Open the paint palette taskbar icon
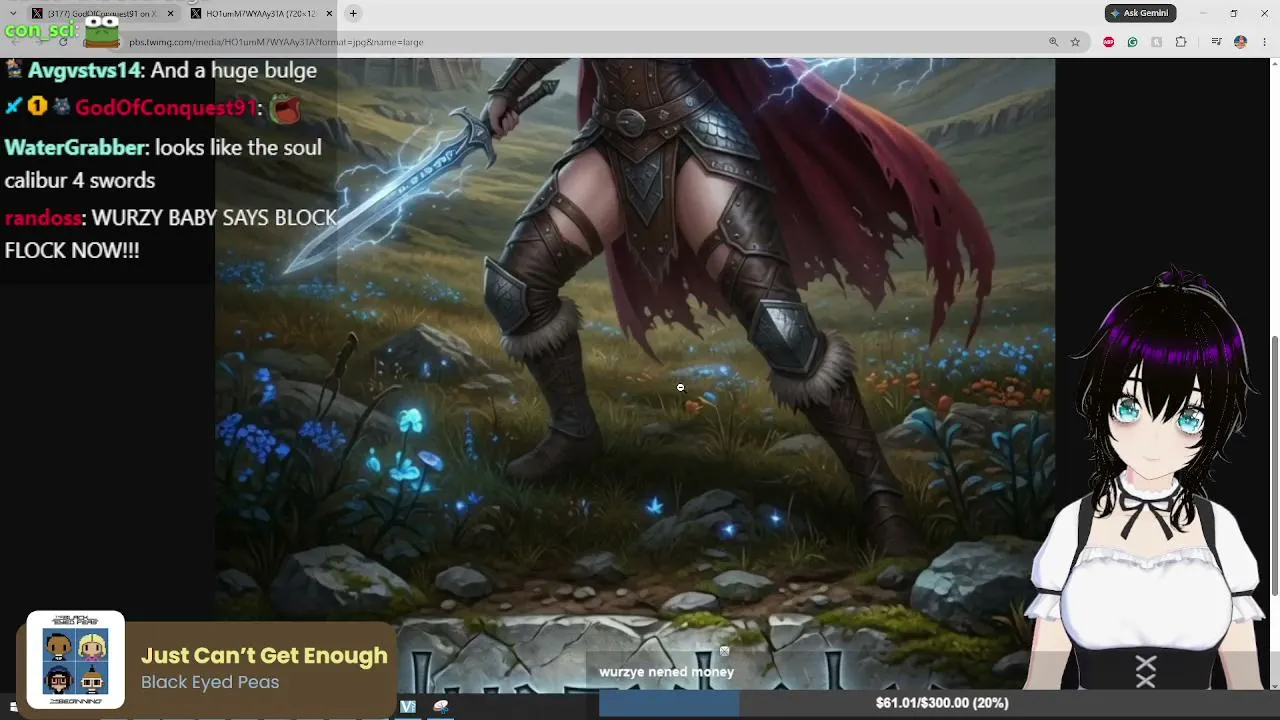This screenshot has width=1280, height=720. pos(440,707)
